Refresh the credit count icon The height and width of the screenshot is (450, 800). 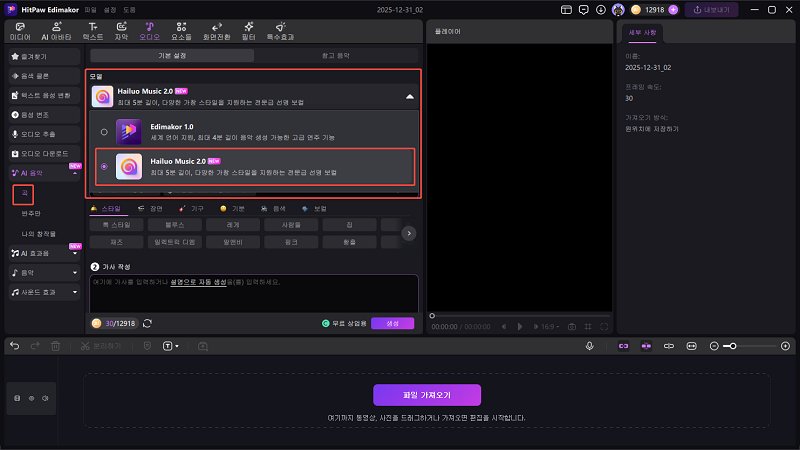coord(147,323)
